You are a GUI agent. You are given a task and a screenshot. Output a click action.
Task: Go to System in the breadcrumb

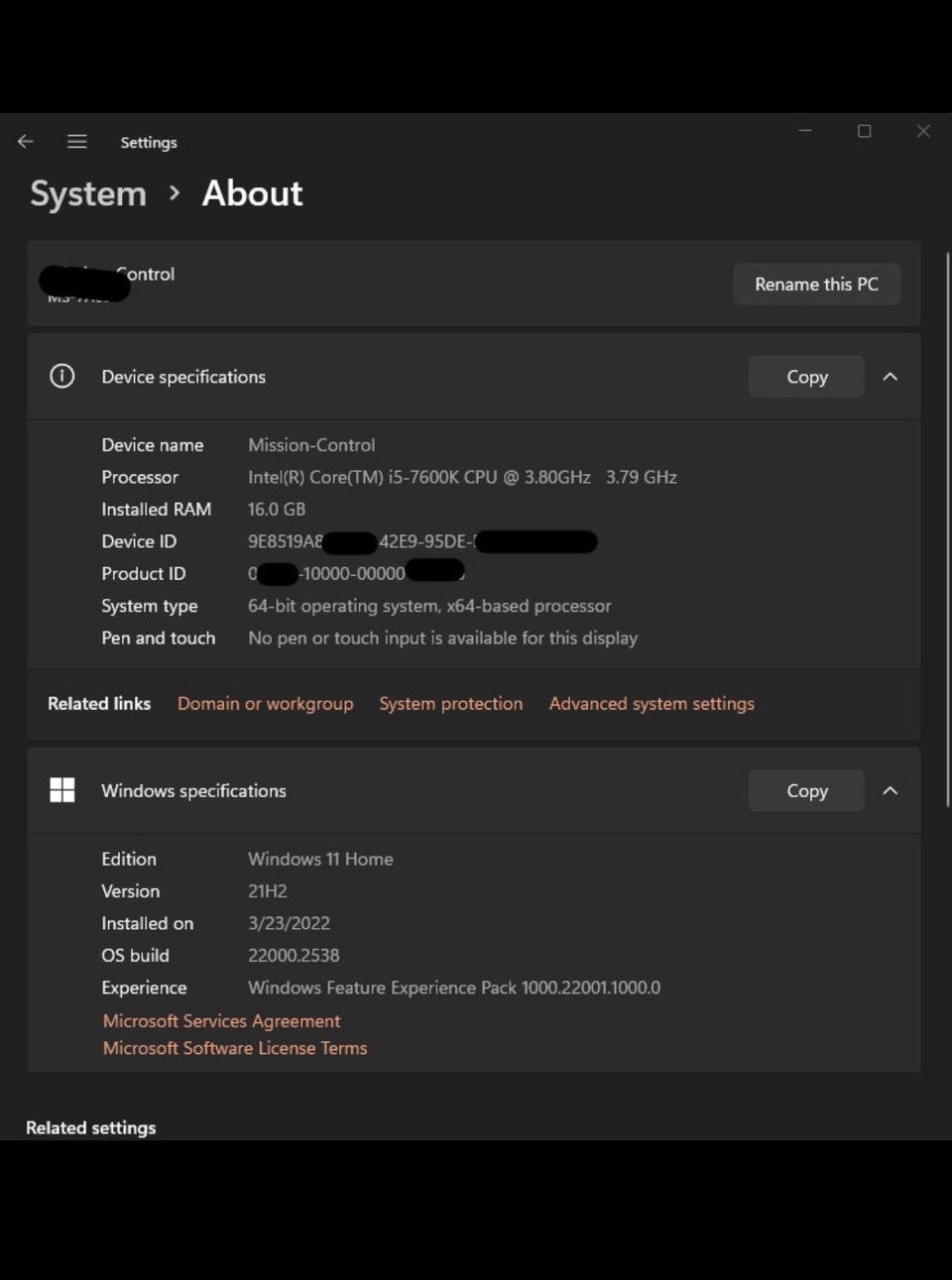pos(88,193)
